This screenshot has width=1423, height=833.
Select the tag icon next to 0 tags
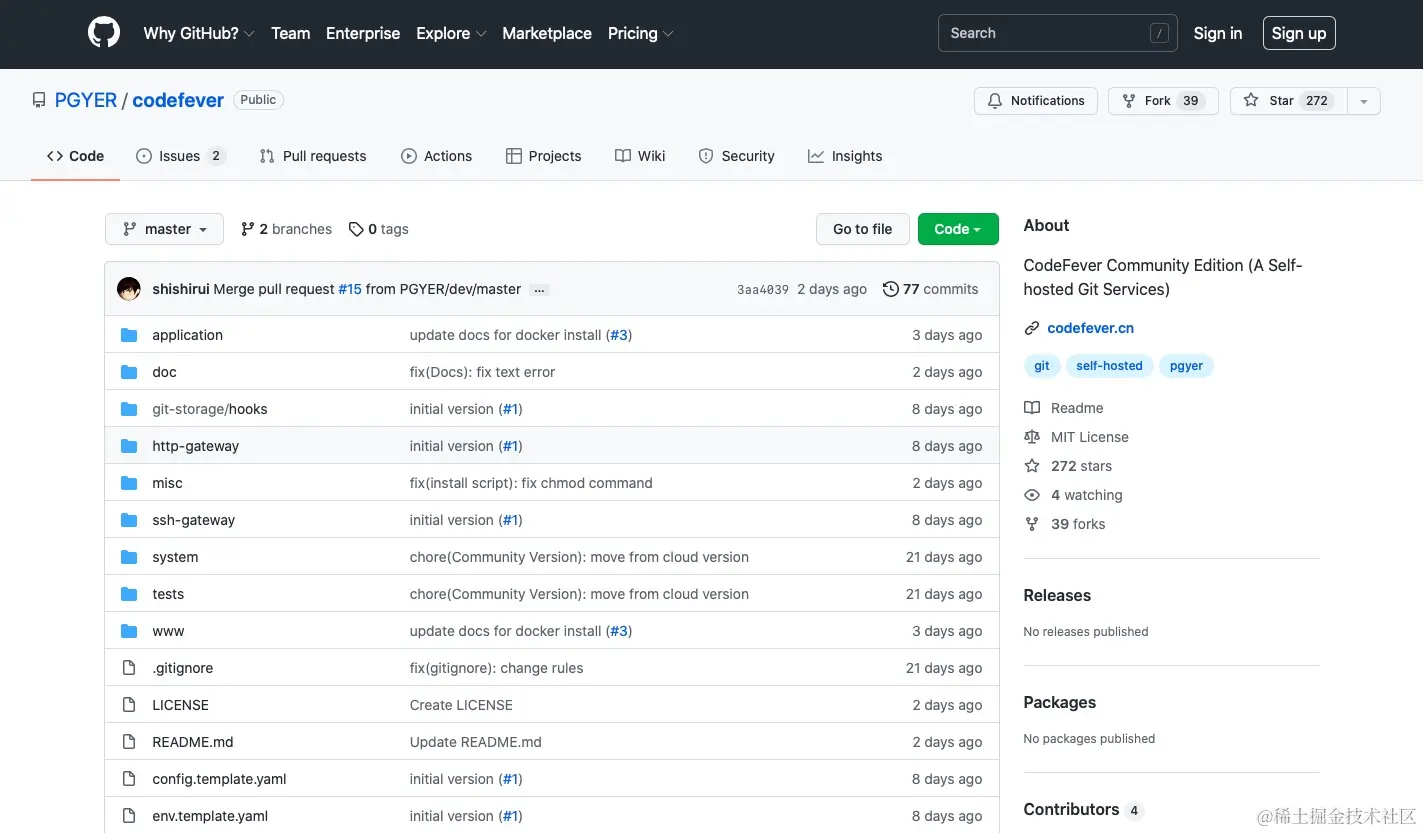pyautogui.click(x=356, y=229)
